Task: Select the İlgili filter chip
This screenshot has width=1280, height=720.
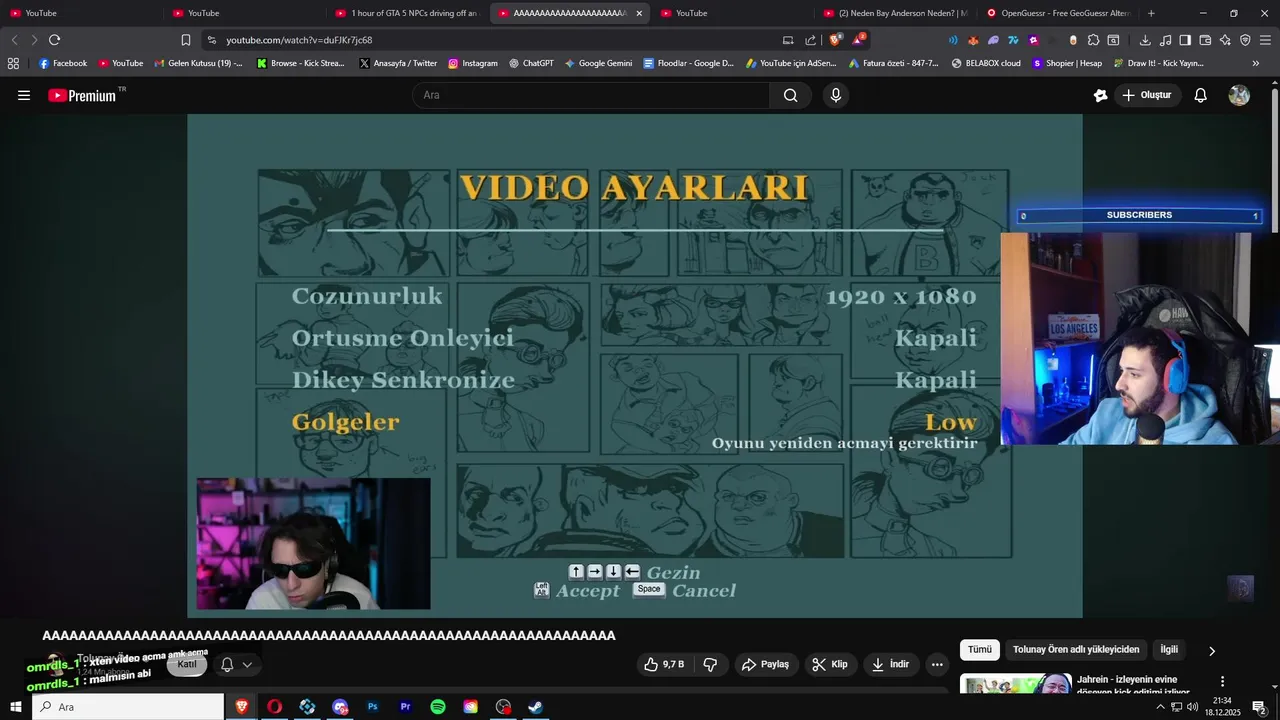Action: click(1169, 650)
